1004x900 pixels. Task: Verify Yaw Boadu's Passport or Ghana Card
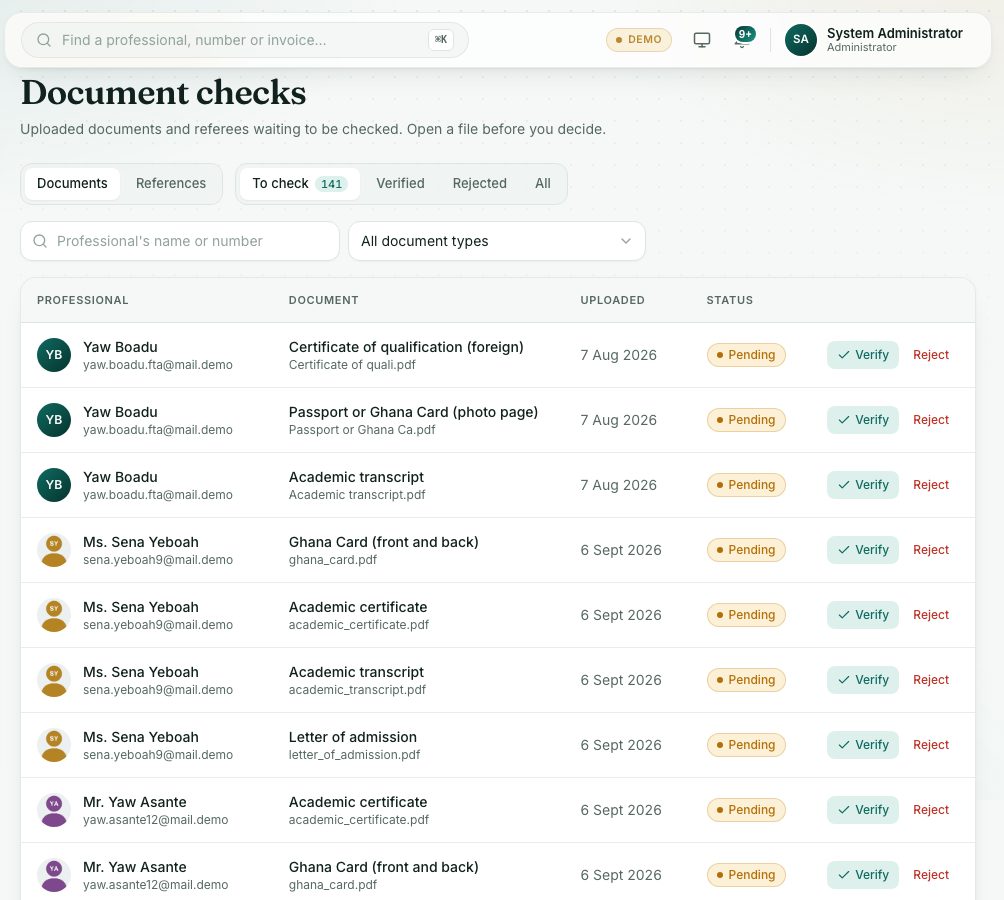point(862,420)
